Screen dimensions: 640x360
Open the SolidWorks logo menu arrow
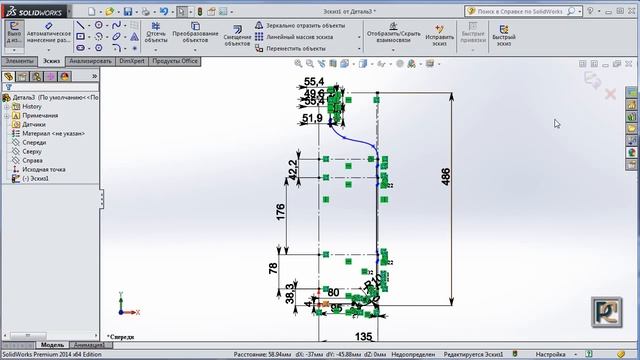[69, 11]
